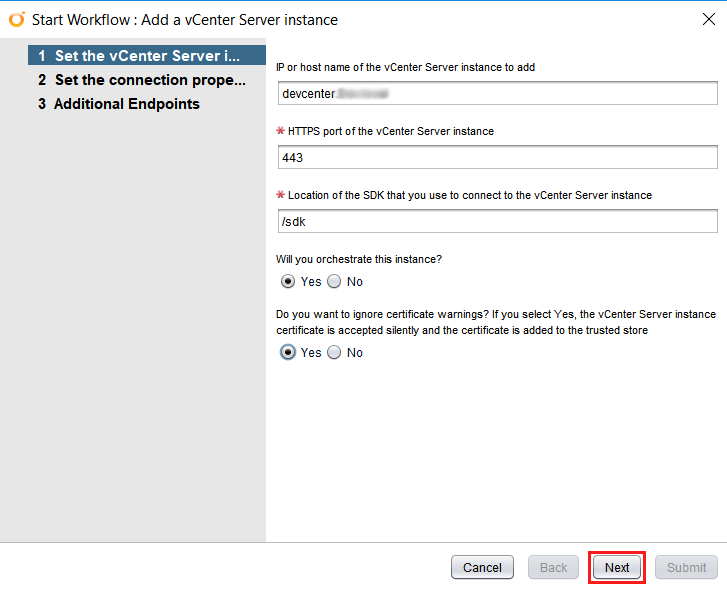Click the 'Location of the SDK' label text
Image resolution: width=727 pixels, height=589 pixels.
[470, 195]
